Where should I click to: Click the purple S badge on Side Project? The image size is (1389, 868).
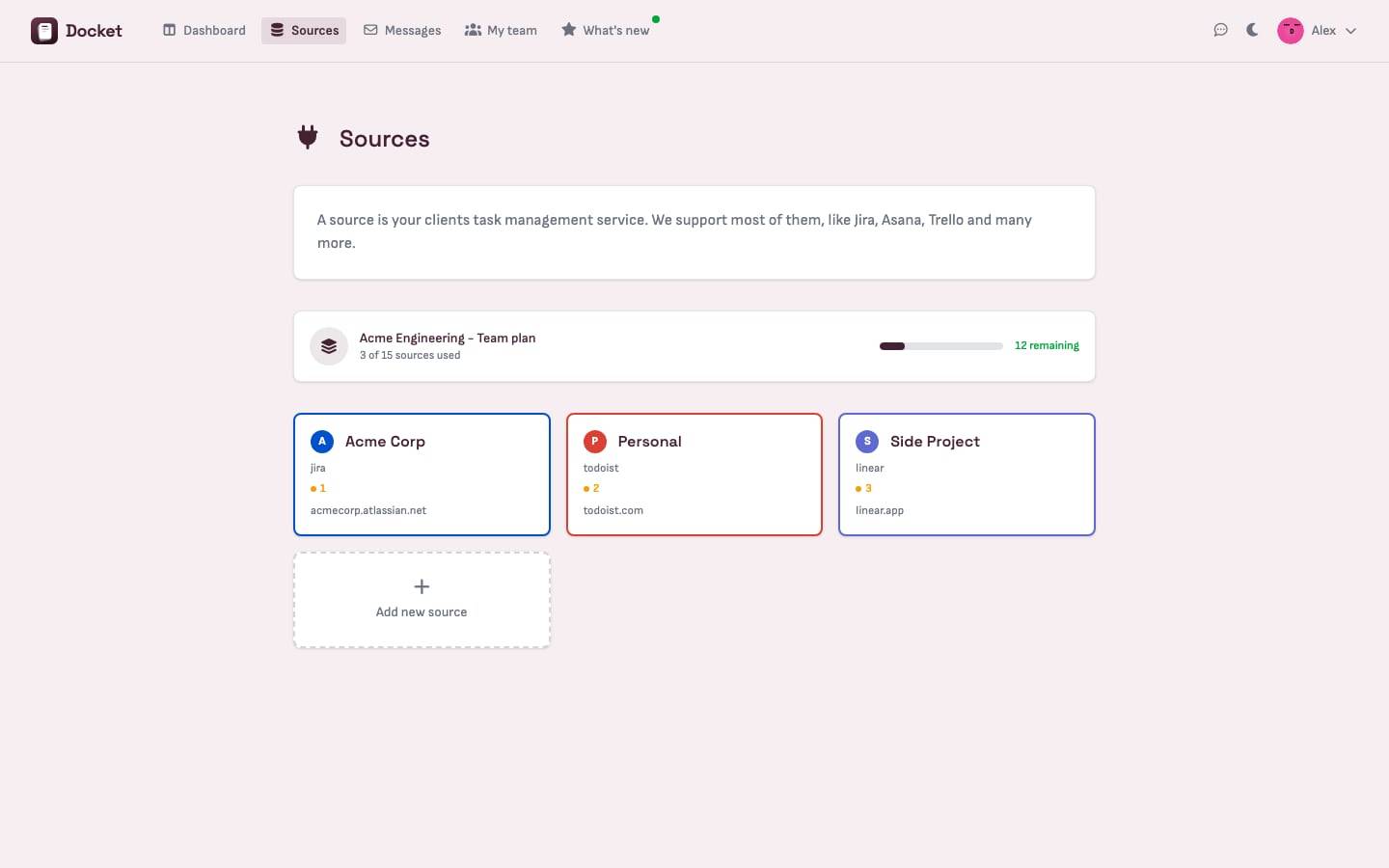[x=867, y=442]
